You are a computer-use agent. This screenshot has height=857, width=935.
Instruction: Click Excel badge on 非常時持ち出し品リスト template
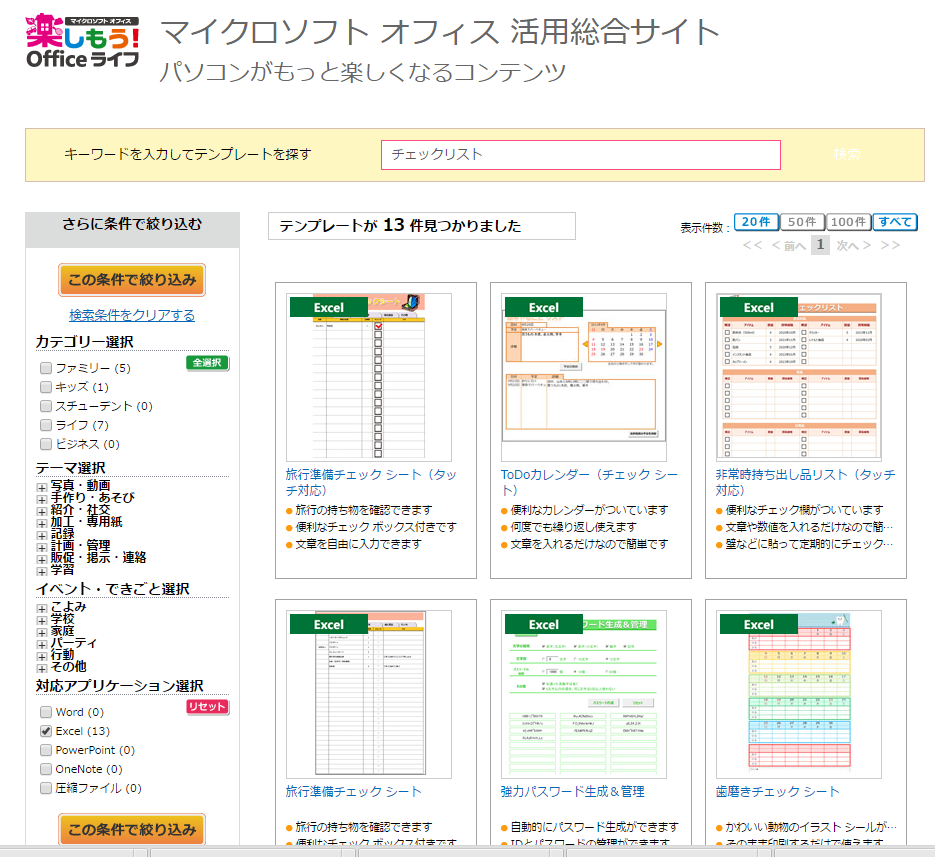pos(759,307)
